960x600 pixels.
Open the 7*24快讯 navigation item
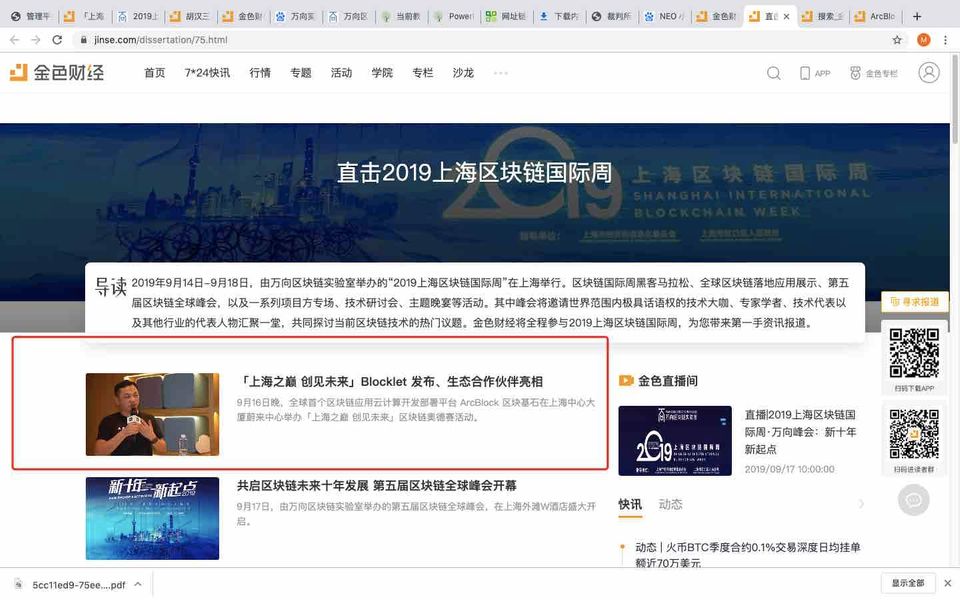tap(207, 73)
